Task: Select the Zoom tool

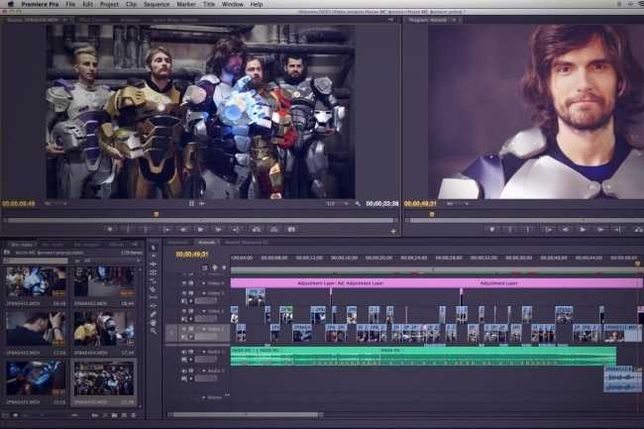Action: point(154,331)
